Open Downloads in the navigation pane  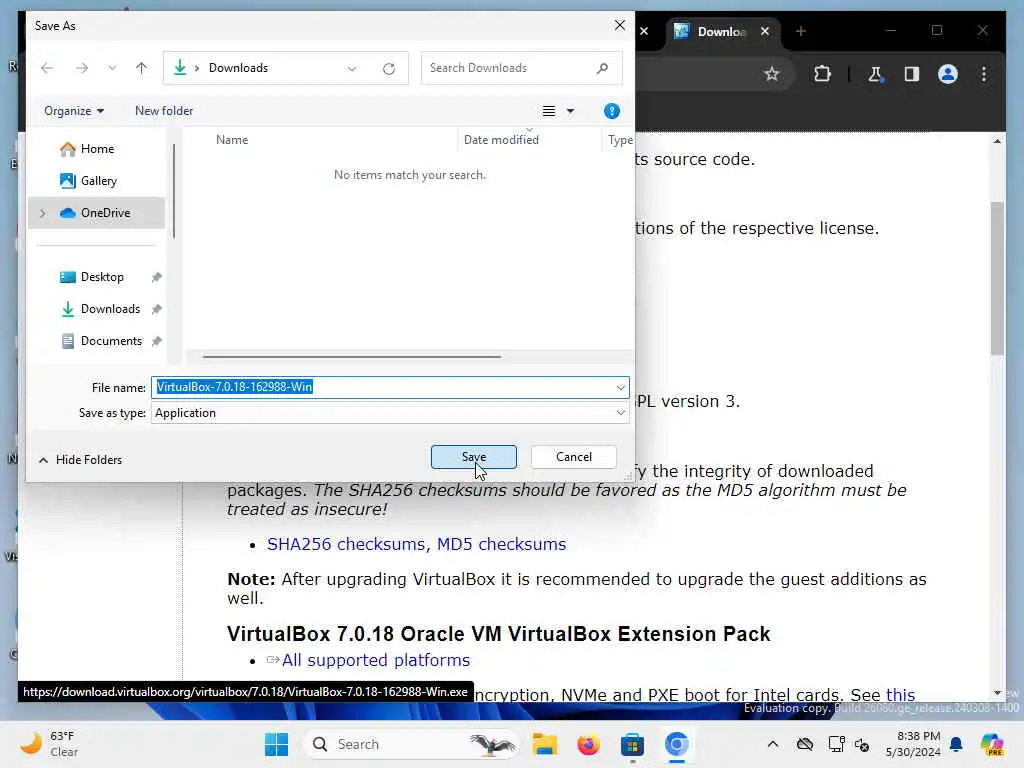point(97,309)
